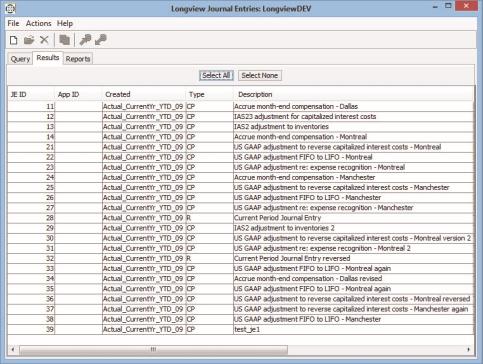Click the horizontal scrollbar thumb
Image resolution: width=483 pixels, height=364 pixels.
click(153, 349)
